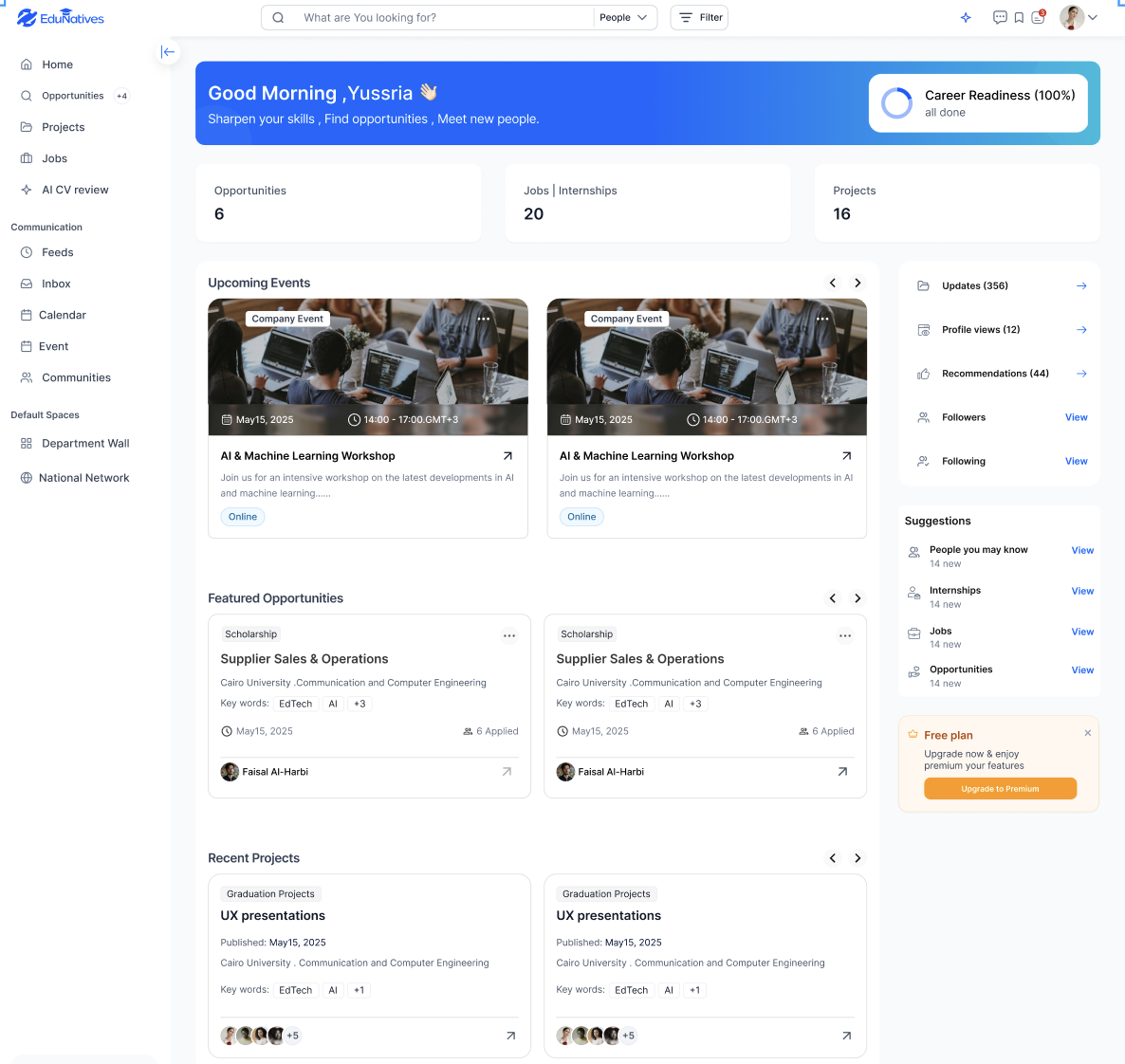Image resolution: width=1125 pixels, height=1064 pixels.
Task: Go to Feeds under Communication
Action: click(56, 251)
